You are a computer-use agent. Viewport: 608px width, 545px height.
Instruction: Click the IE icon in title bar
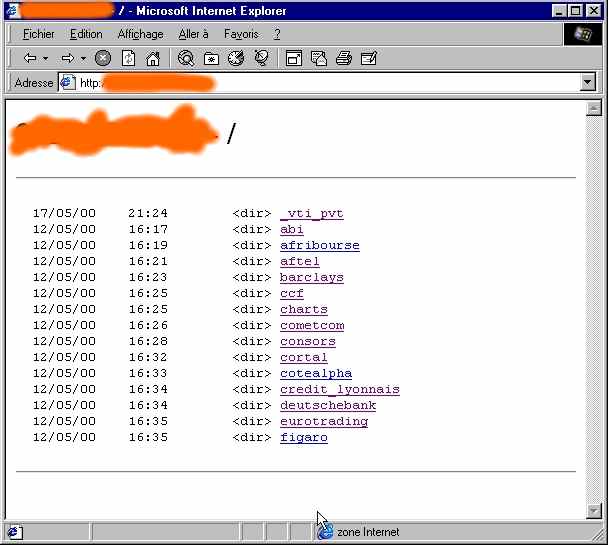point(13,11)
